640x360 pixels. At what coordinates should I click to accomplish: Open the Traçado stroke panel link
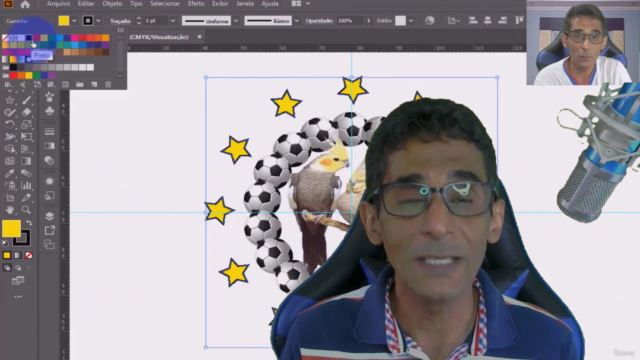click(120, 21)
